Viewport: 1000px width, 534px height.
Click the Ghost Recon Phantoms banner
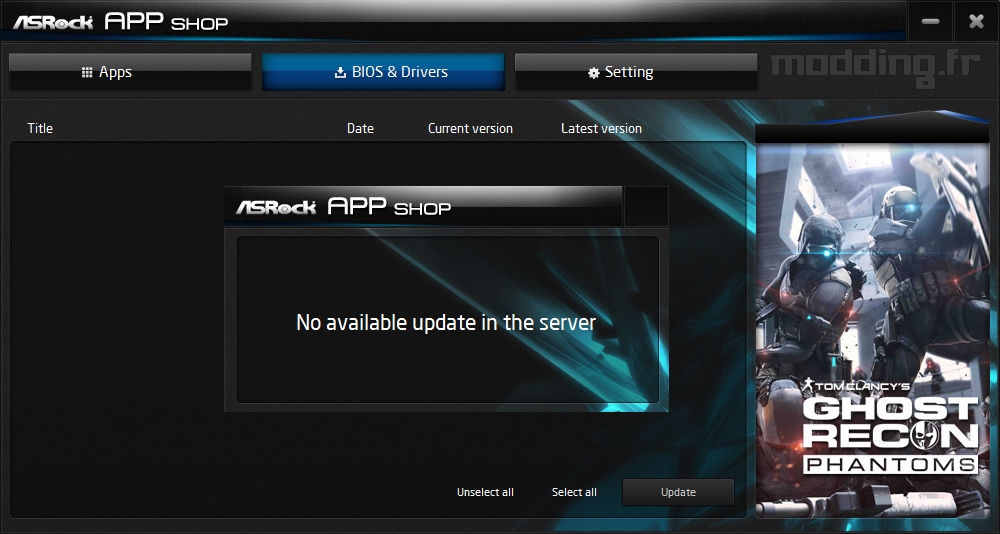point(872,330)
